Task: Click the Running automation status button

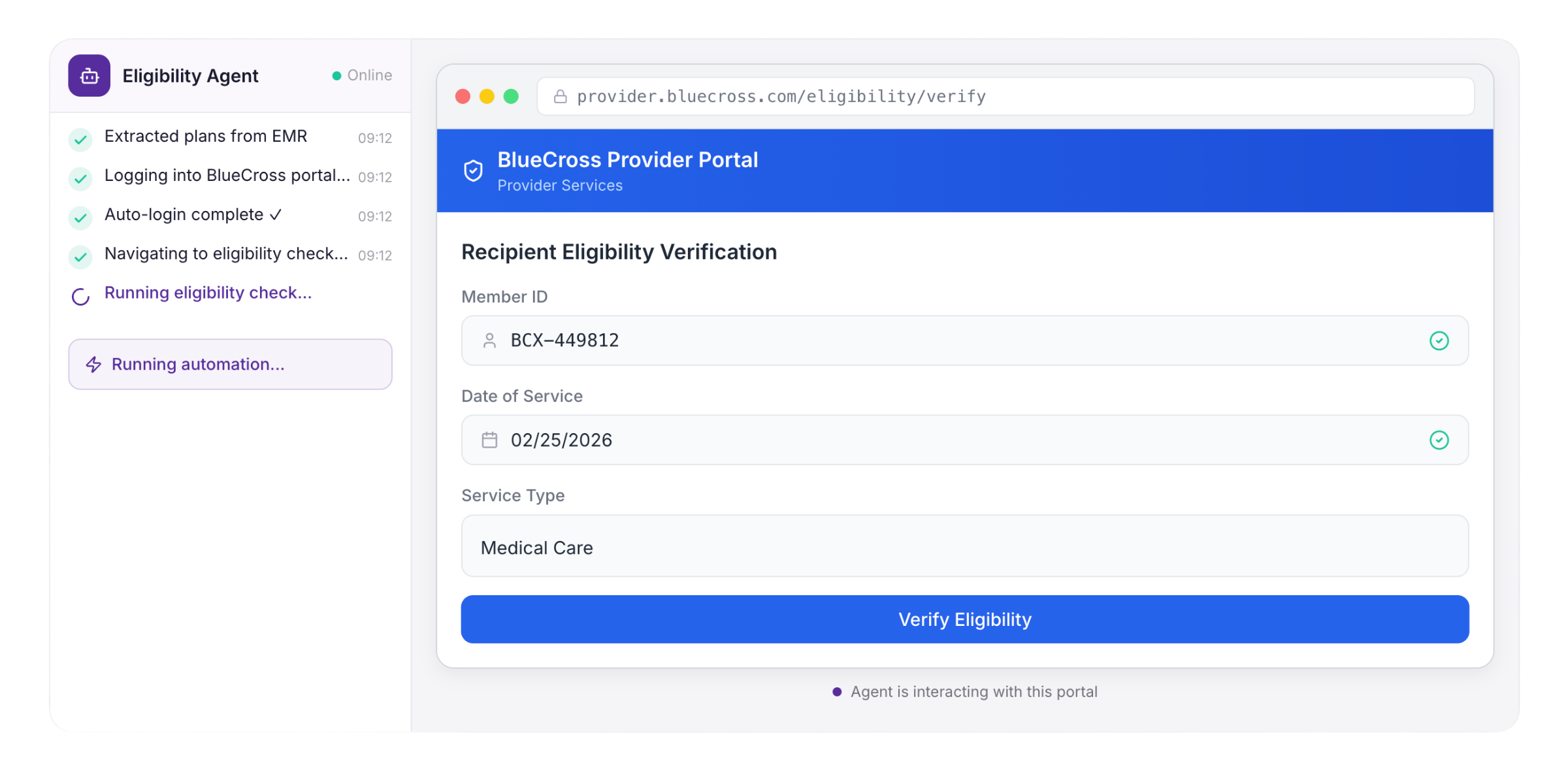Action: point(230,365)
